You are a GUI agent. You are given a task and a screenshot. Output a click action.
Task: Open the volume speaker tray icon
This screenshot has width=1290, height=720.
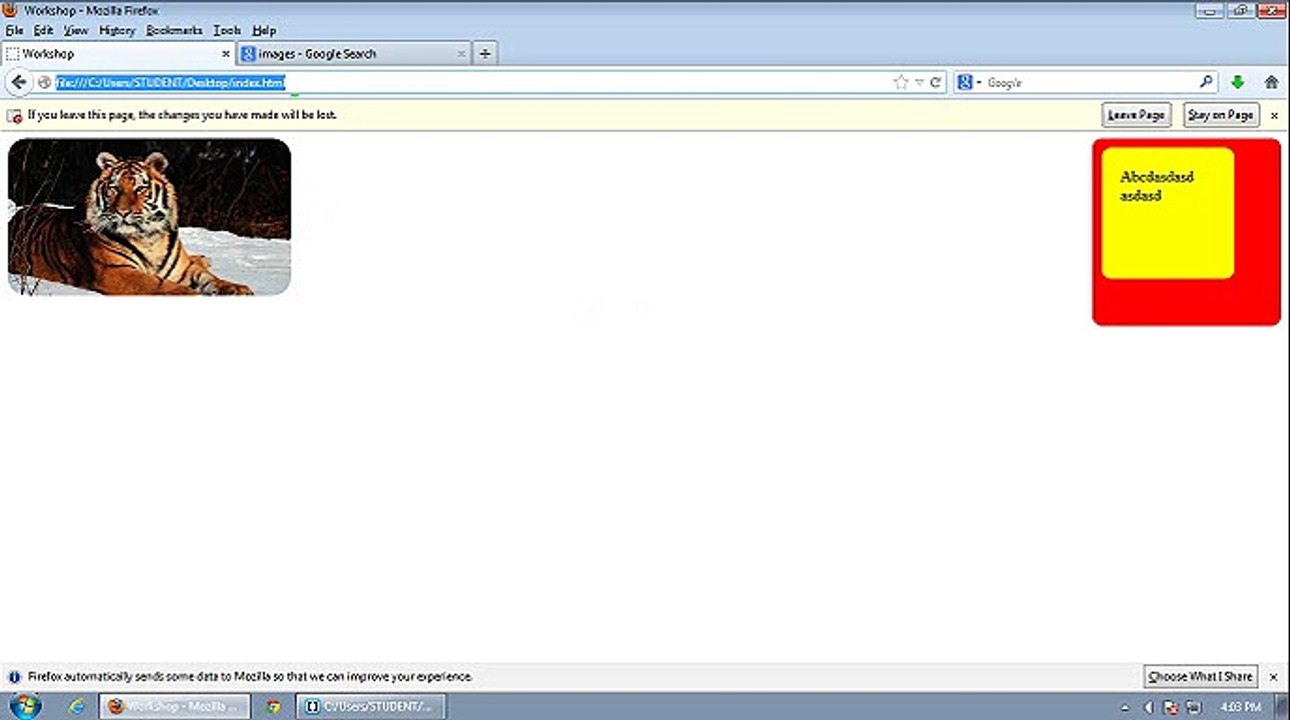[x=1148, y=707]
